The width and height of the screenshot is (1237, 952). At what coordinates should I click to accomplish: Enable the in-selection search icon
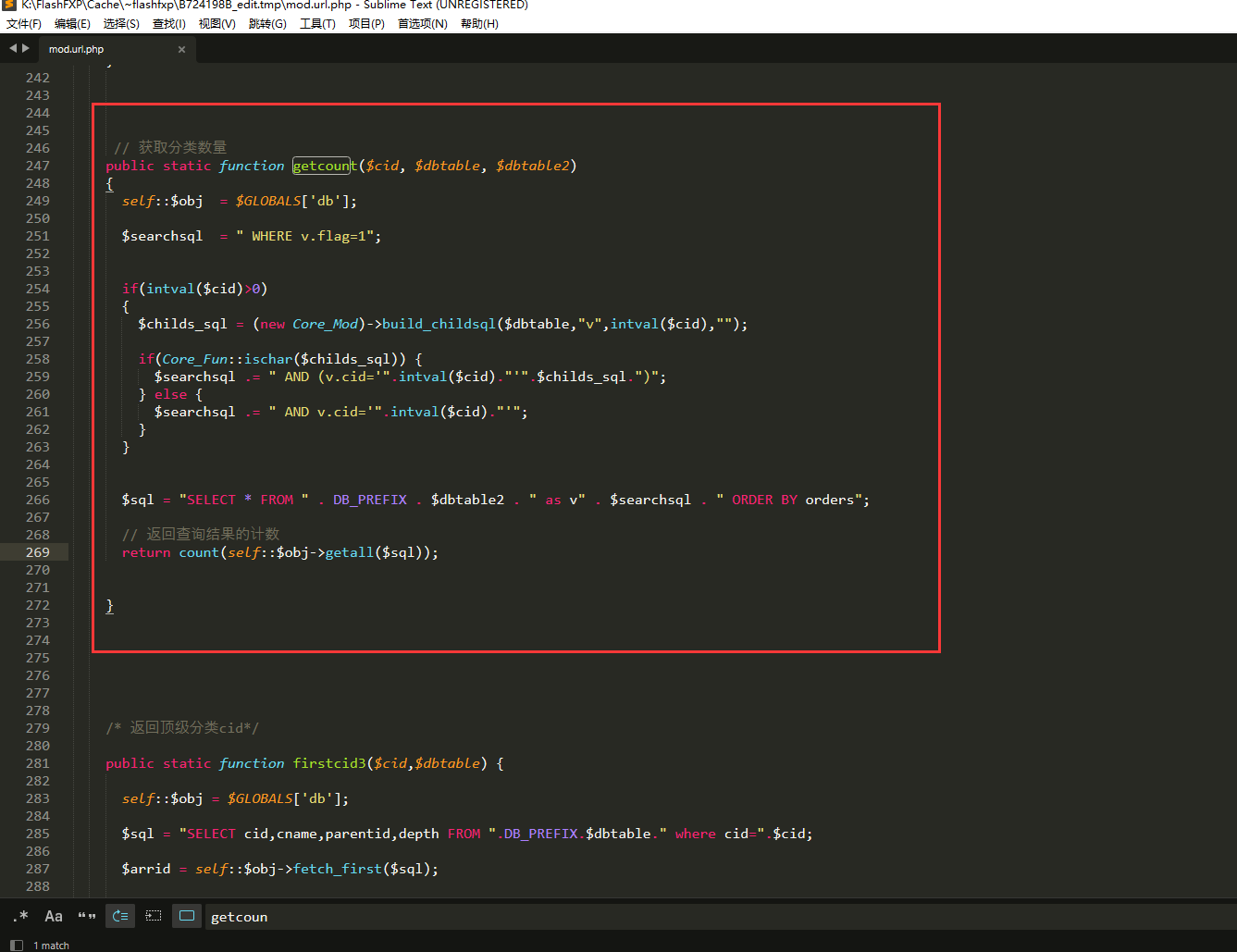pos(154,916)
